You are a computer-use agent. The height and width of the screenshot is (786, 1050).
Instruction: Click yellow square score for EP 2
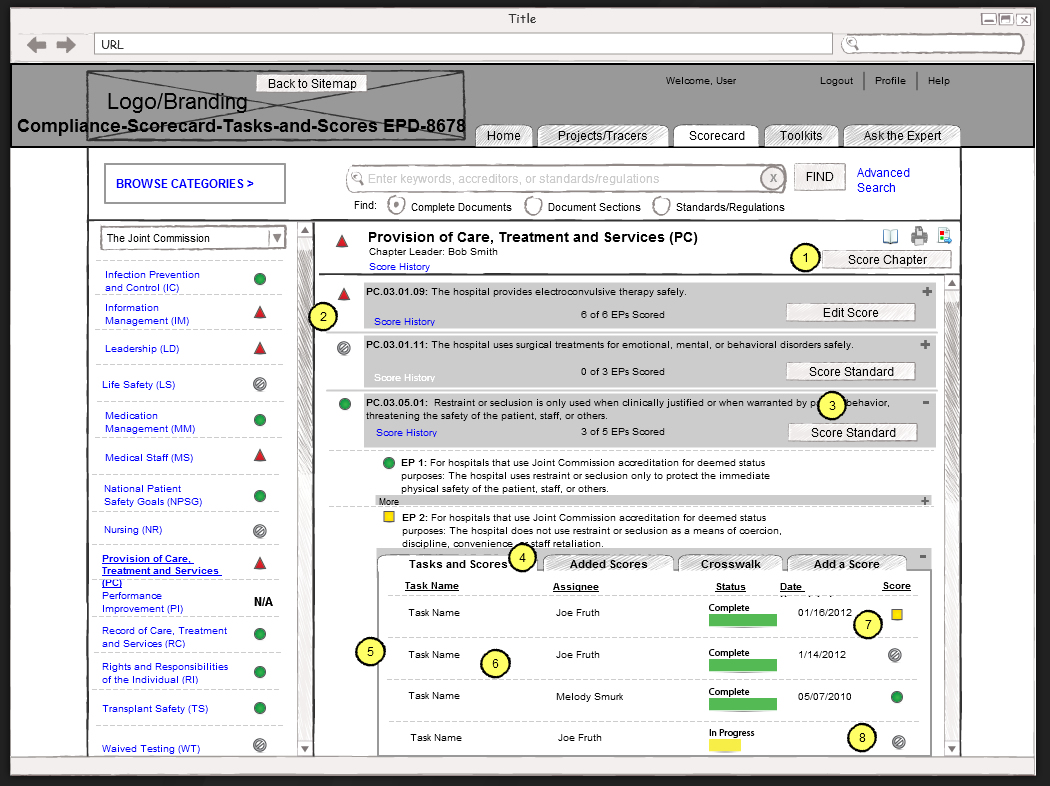coord(388,517)
